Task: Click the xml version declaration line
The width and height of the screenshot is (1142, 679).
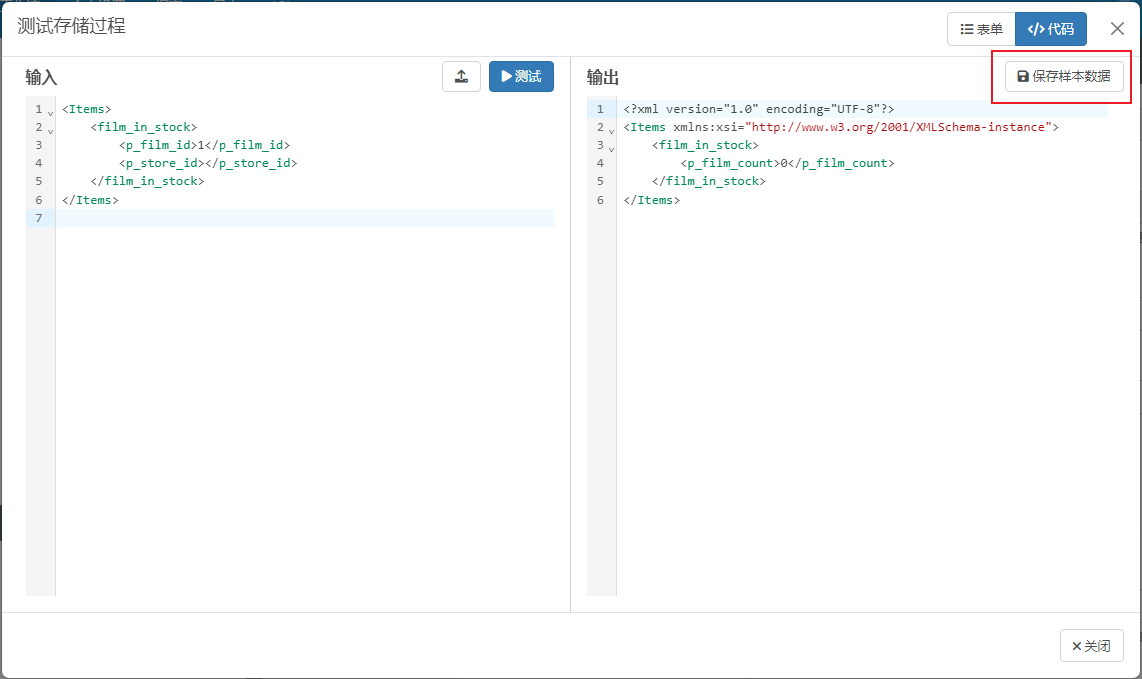Action: 758,109
